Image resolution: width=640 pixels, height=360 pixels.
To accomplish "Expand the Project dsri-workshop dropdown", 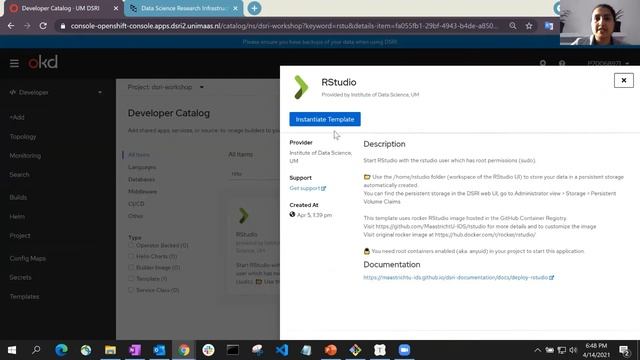I will (x=166, y=87).
